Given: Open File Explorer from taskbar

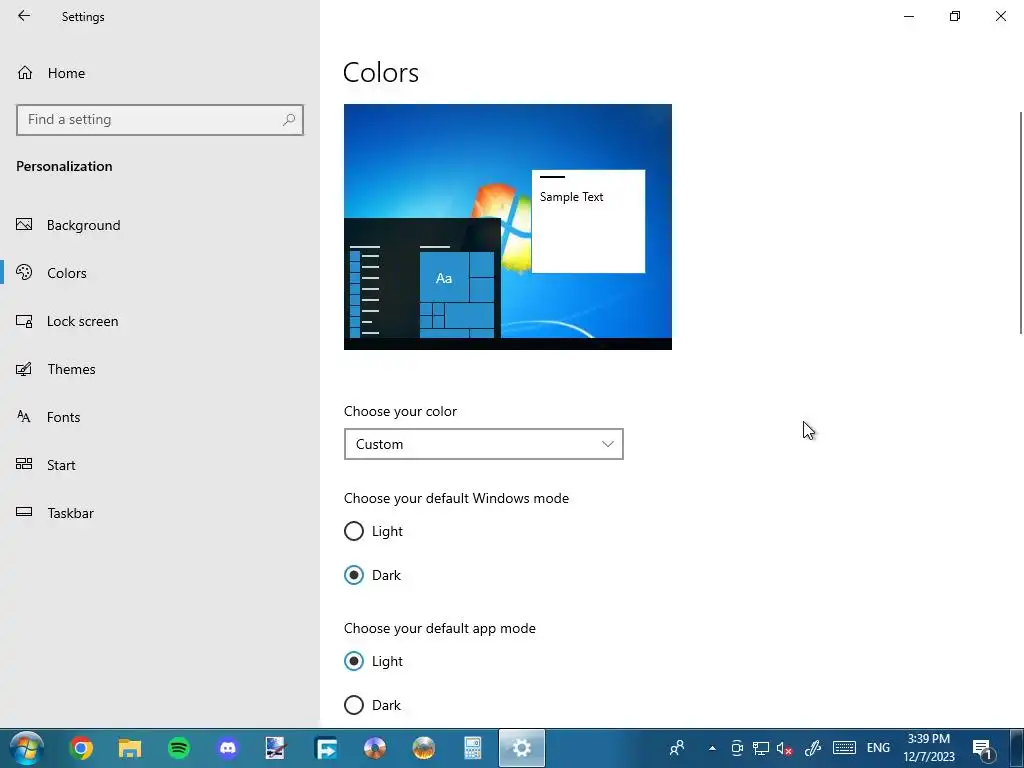Looking at the screenshot, I should 130,748.
